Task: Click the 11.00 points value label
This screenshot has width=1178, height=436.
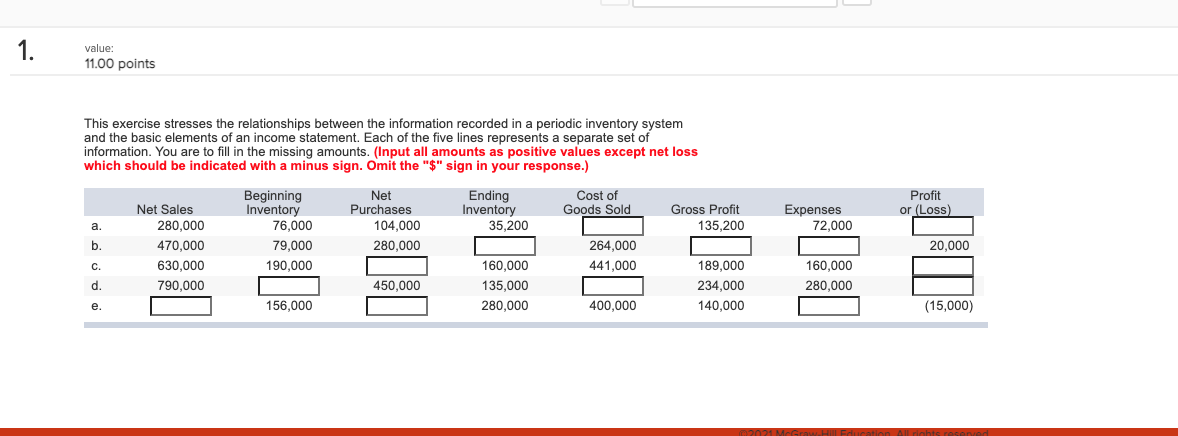Action: tap(119, 64)
